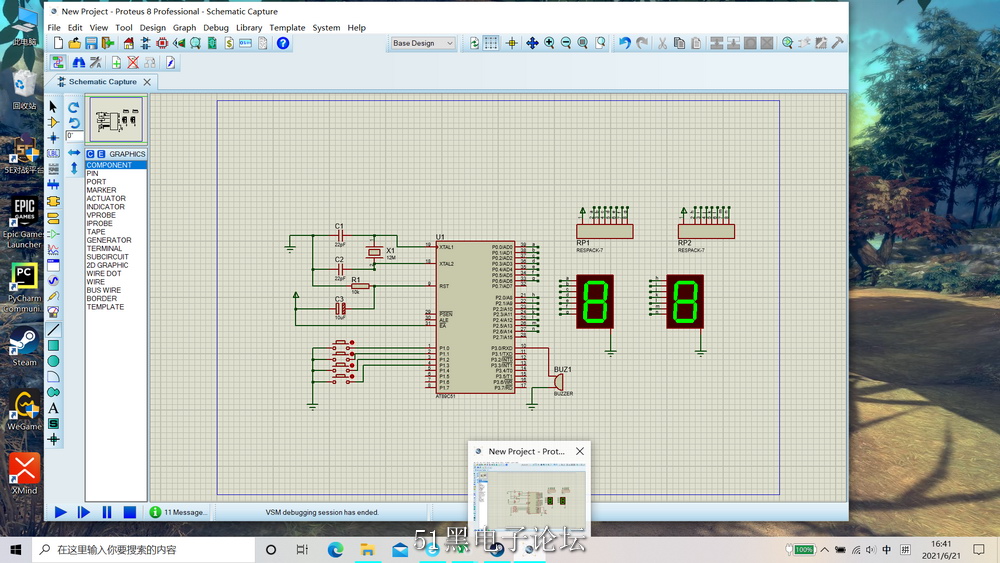Click the 'E' edit button in Graphics panel
The width and height of the screenshot is (1000, 563).
pos(101,154)
